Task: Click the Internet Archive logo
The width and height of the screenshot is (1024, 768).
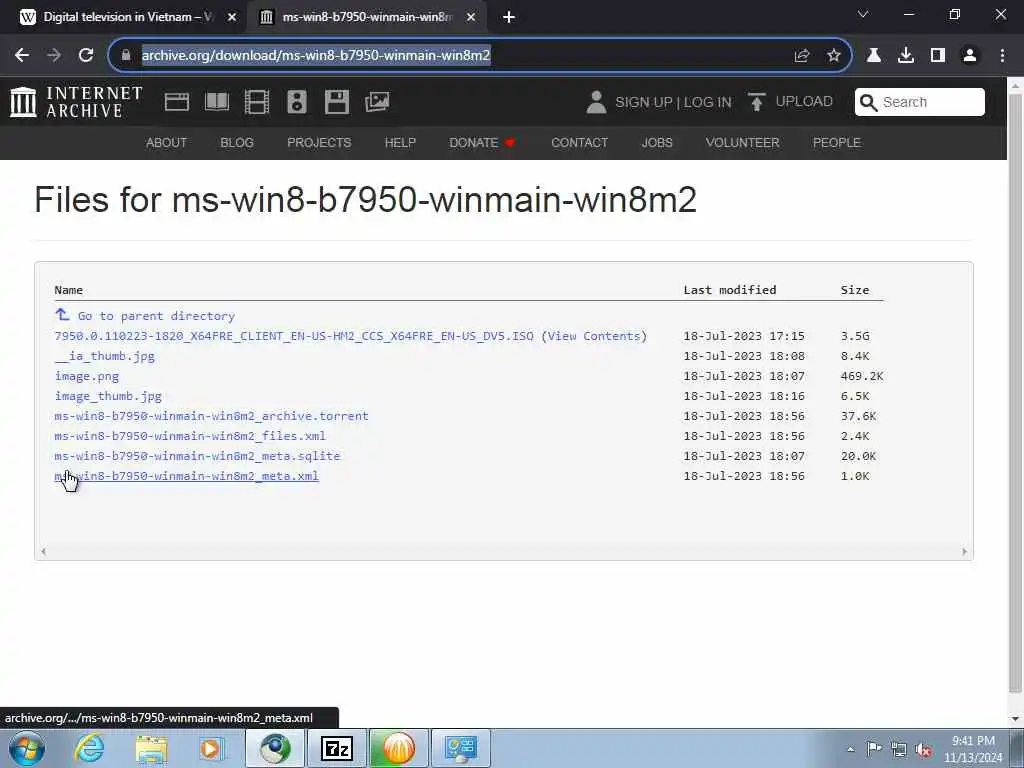Action: click(76, 102)
